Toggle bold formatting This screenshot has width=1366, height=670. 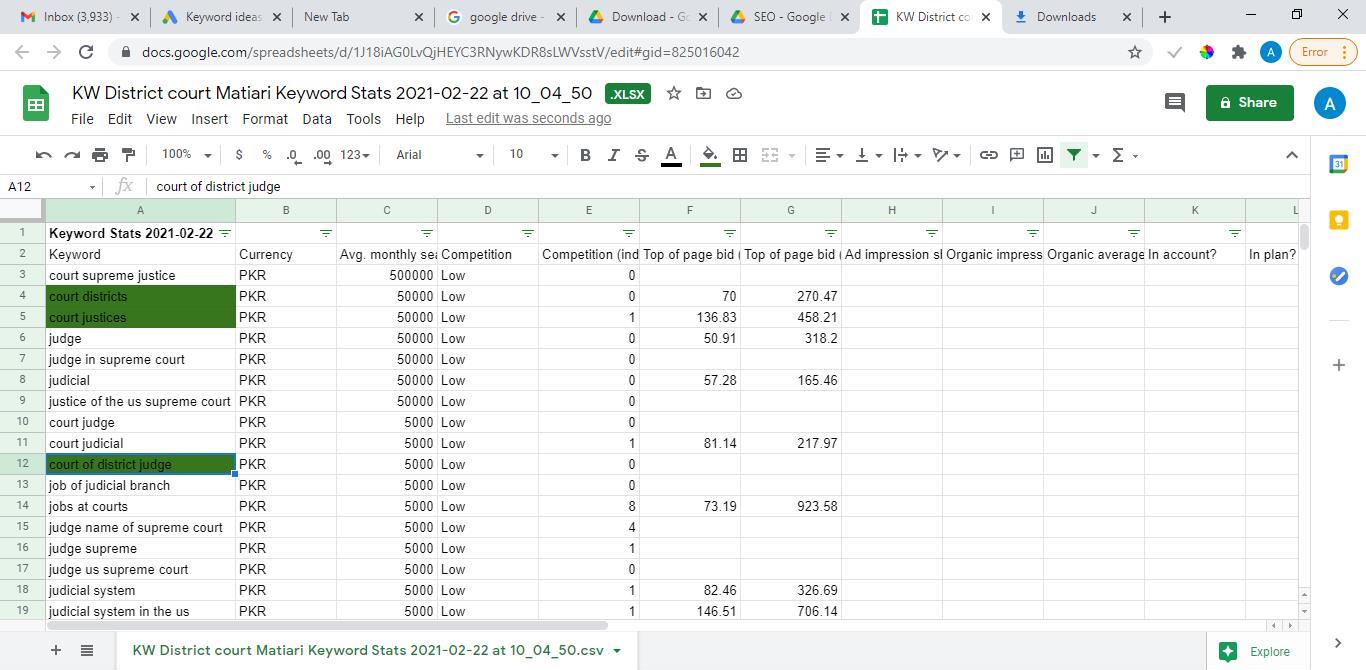[x=585, y=155]
